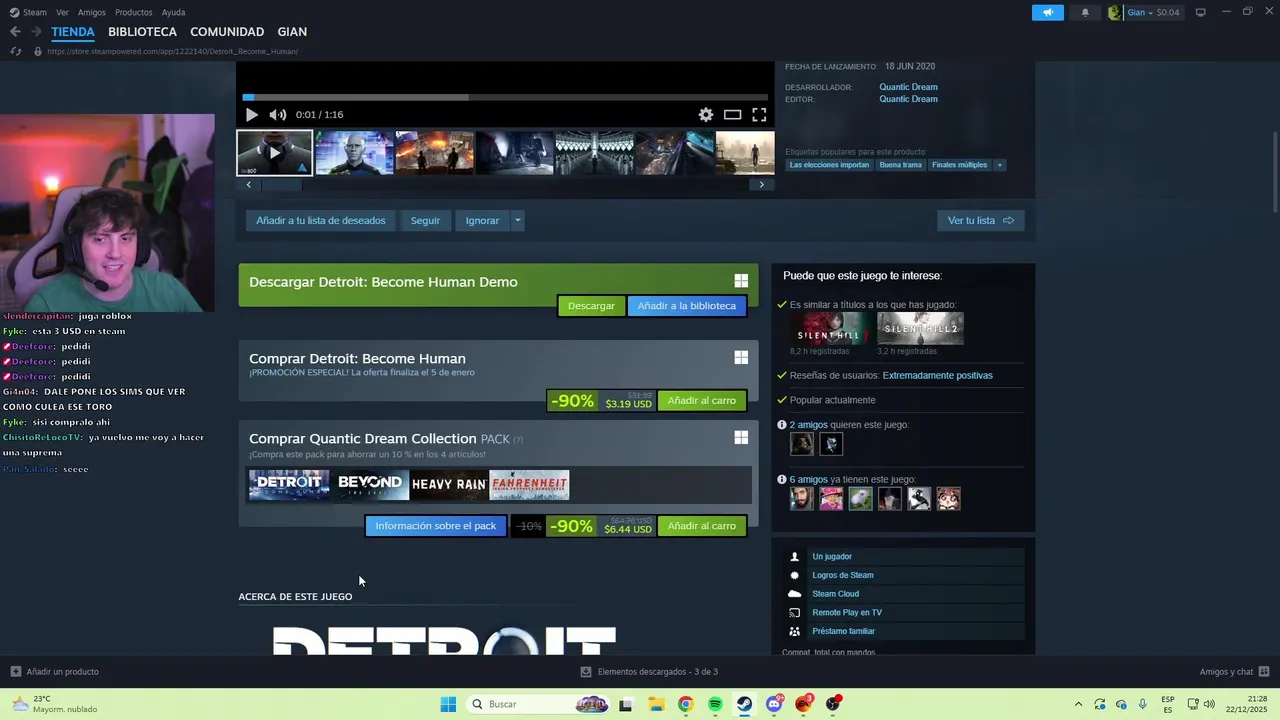Switch to the BIBLIOTECA tab
The image size is (1280, 720).
pyautogui.click(x=142, y=32)
